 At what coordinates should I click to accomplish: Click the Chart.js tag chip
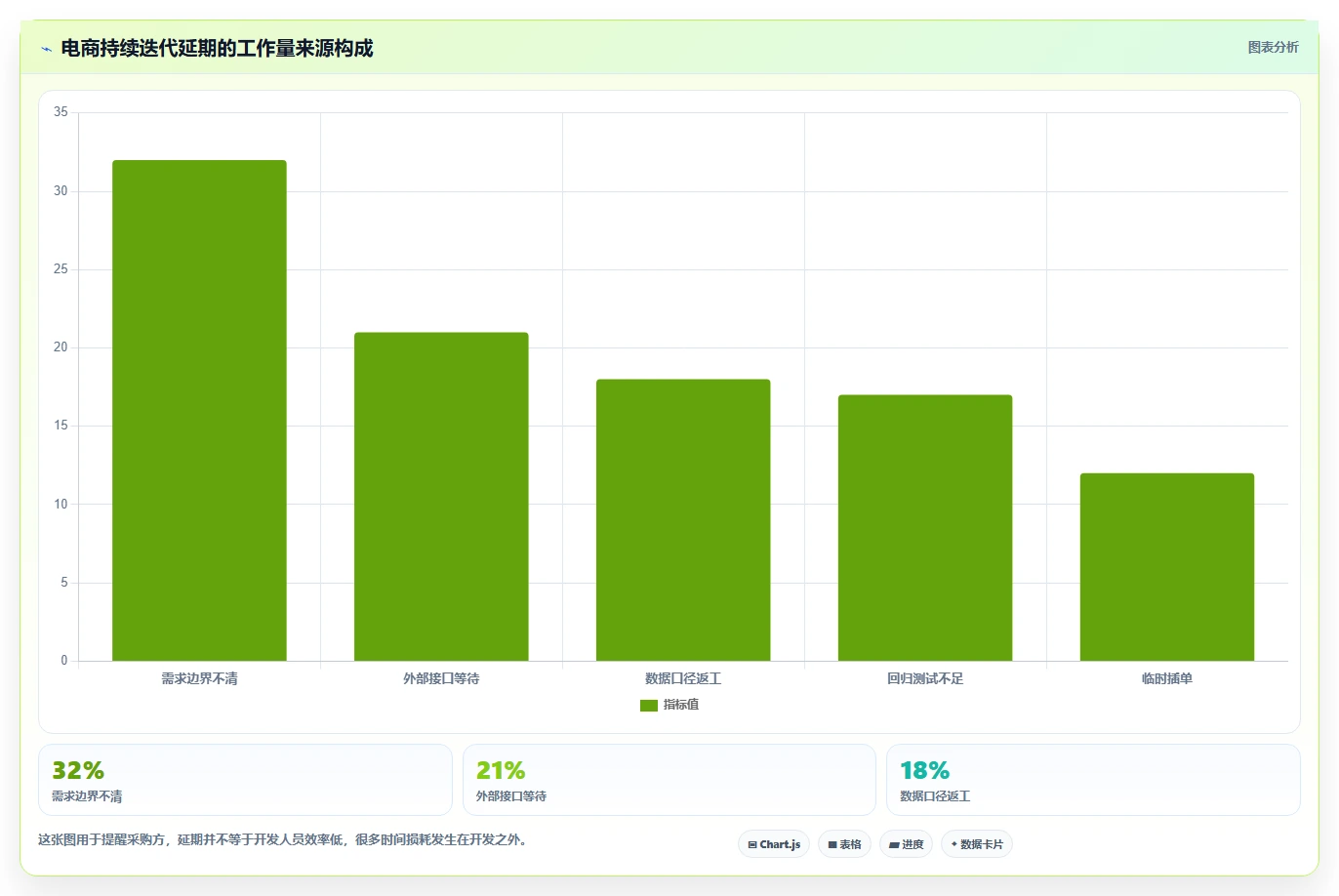[774, 844]
